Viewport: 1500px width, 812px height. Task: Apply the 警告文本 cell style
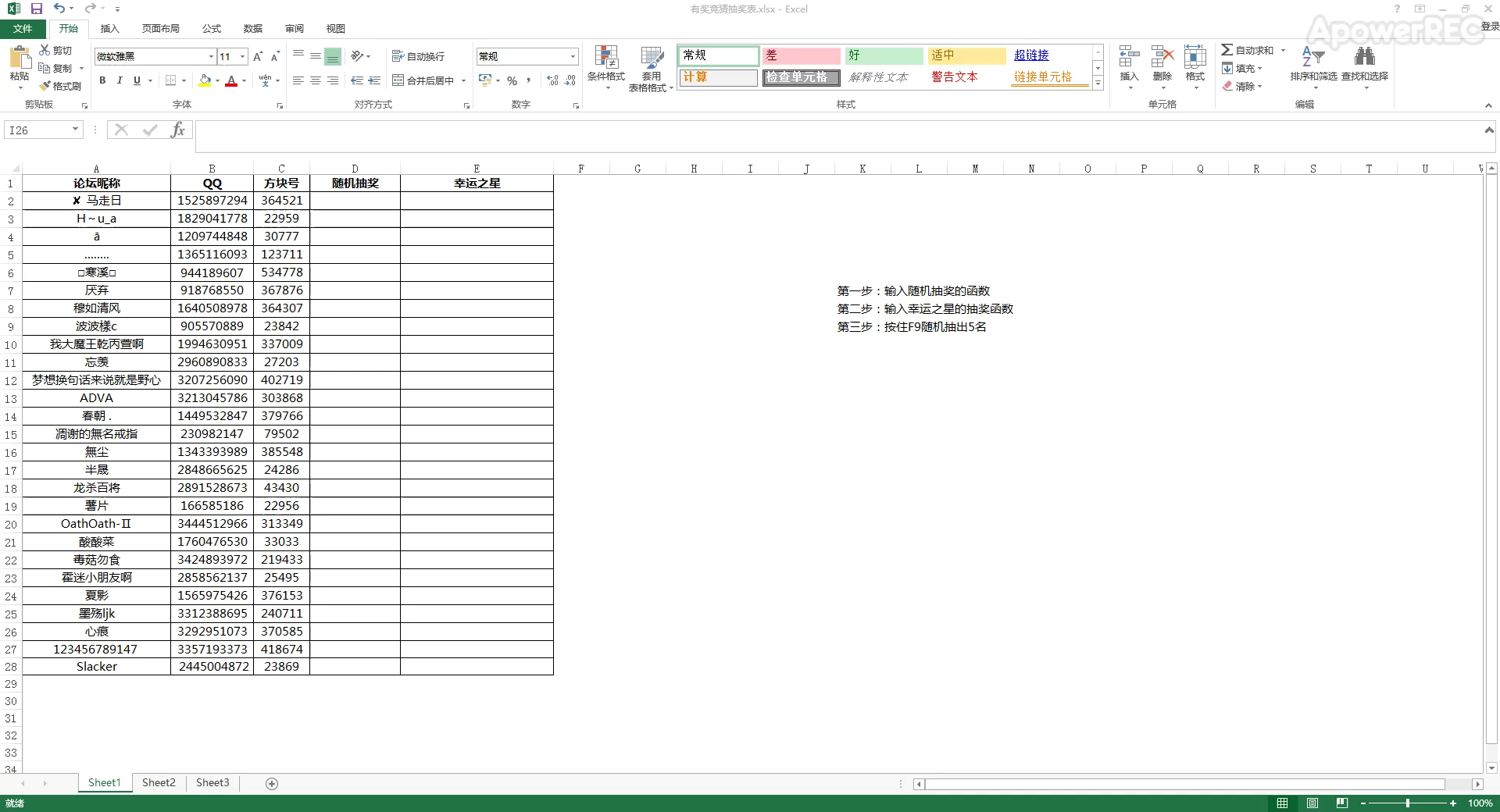[967, 77]
